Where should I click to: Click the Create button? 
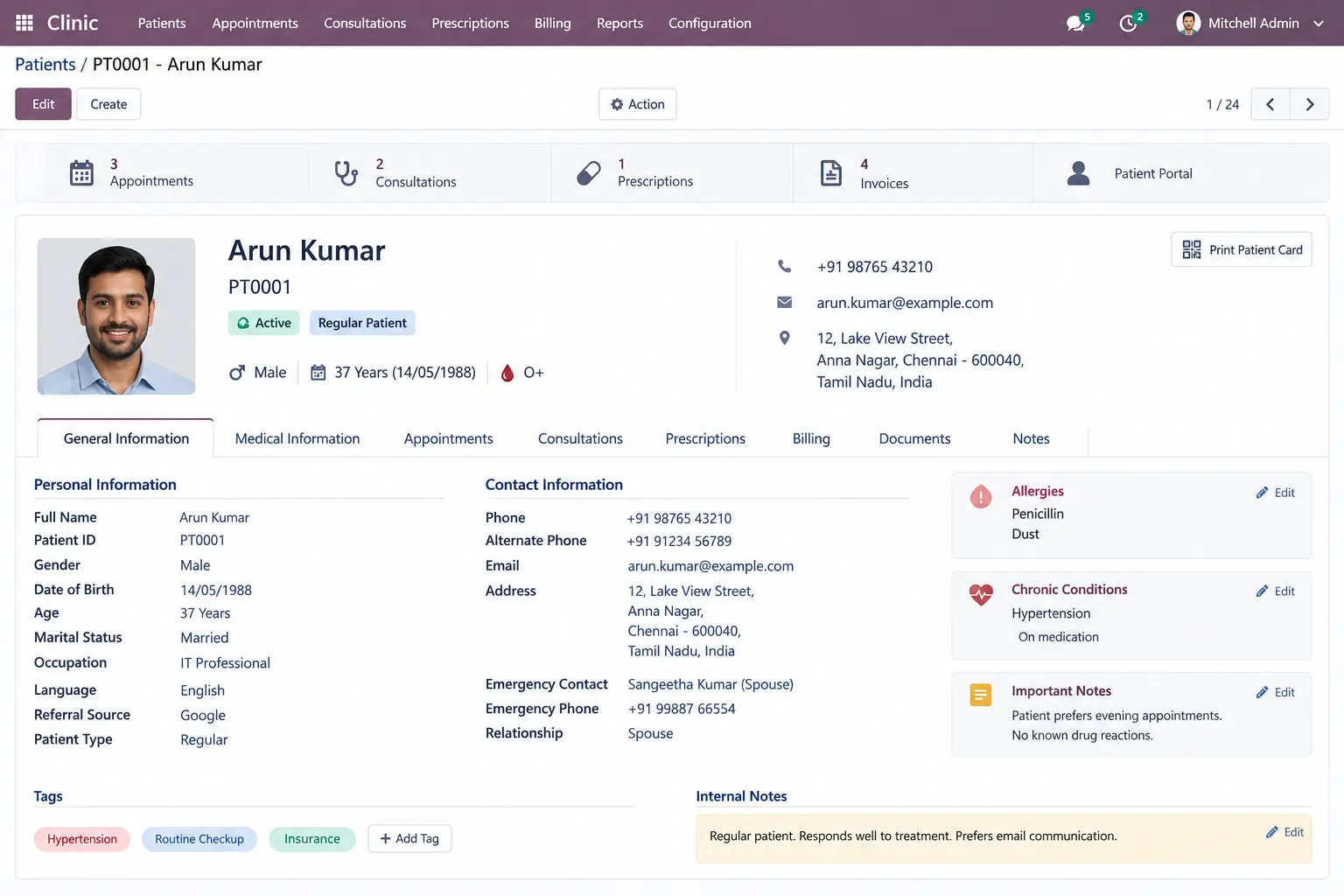tap(108, 104)
